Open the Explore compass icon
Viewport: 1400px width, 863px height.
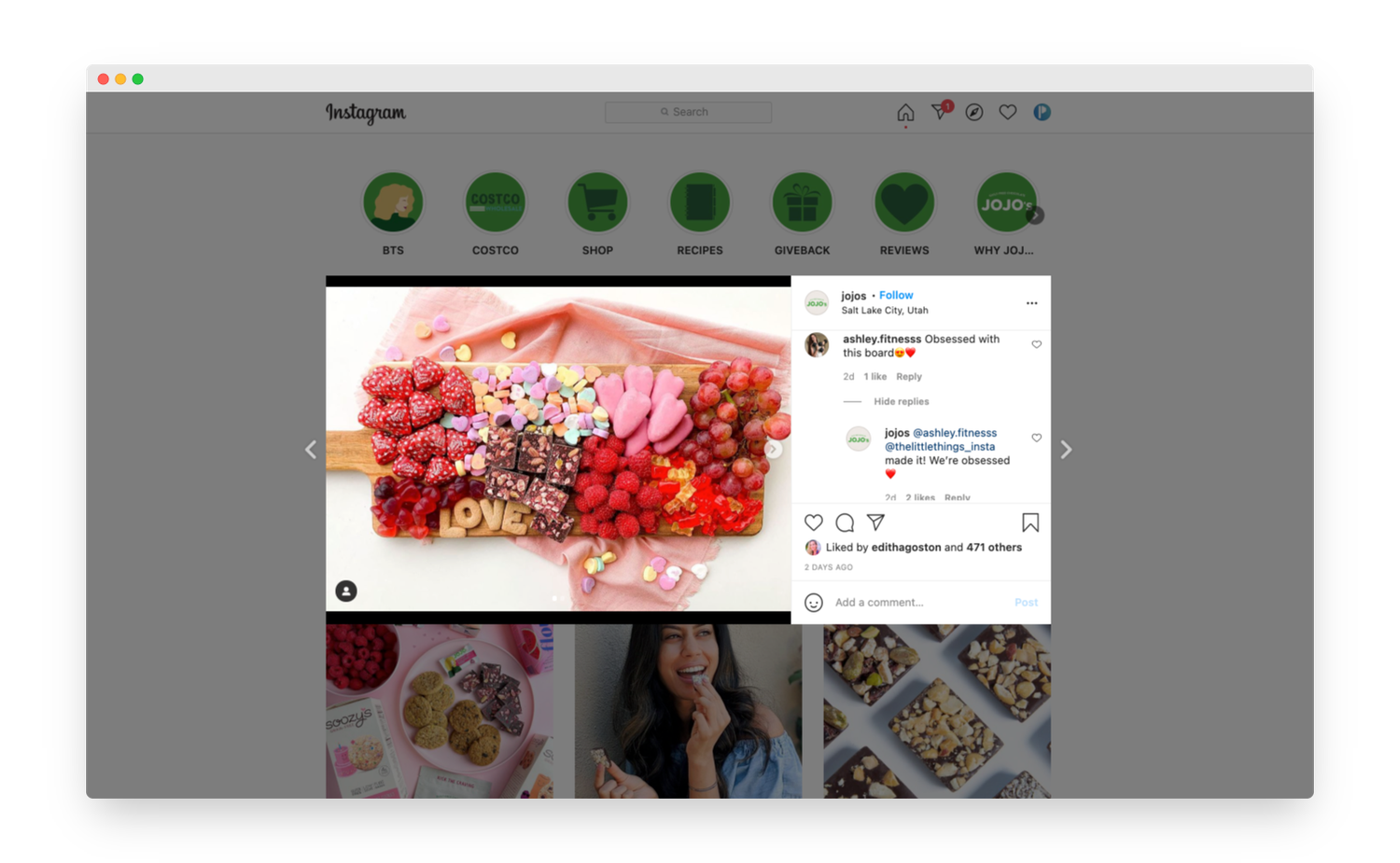click(x=974, y=113)
